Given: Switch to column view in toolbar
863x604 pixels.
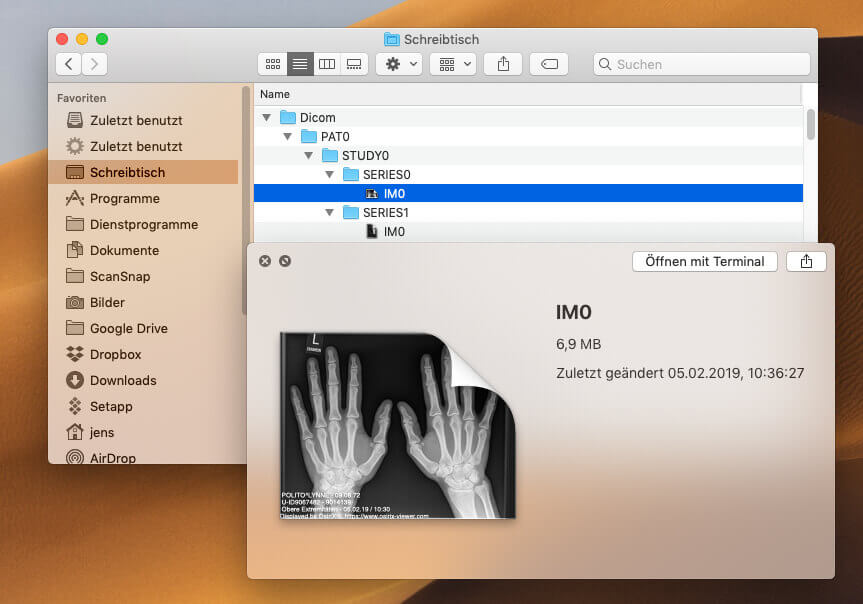Looking at the screenshot, I should point(327,64).
